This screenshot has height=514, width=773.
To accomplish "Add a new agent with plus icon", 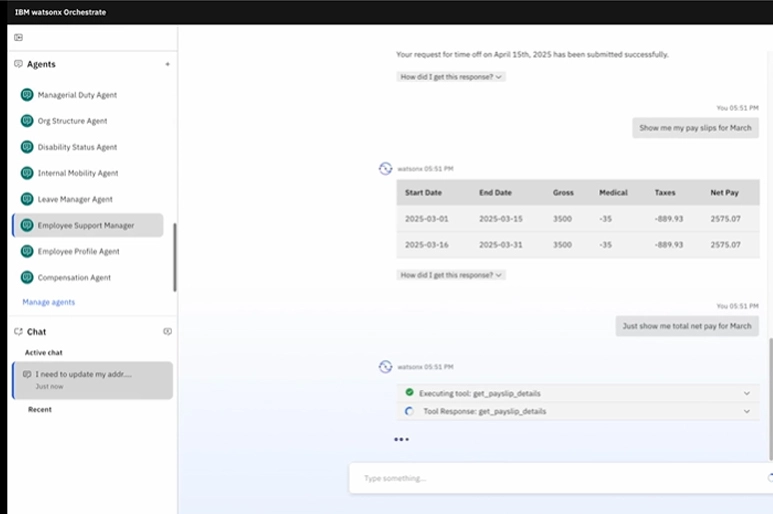I will [x=168, y=64].
